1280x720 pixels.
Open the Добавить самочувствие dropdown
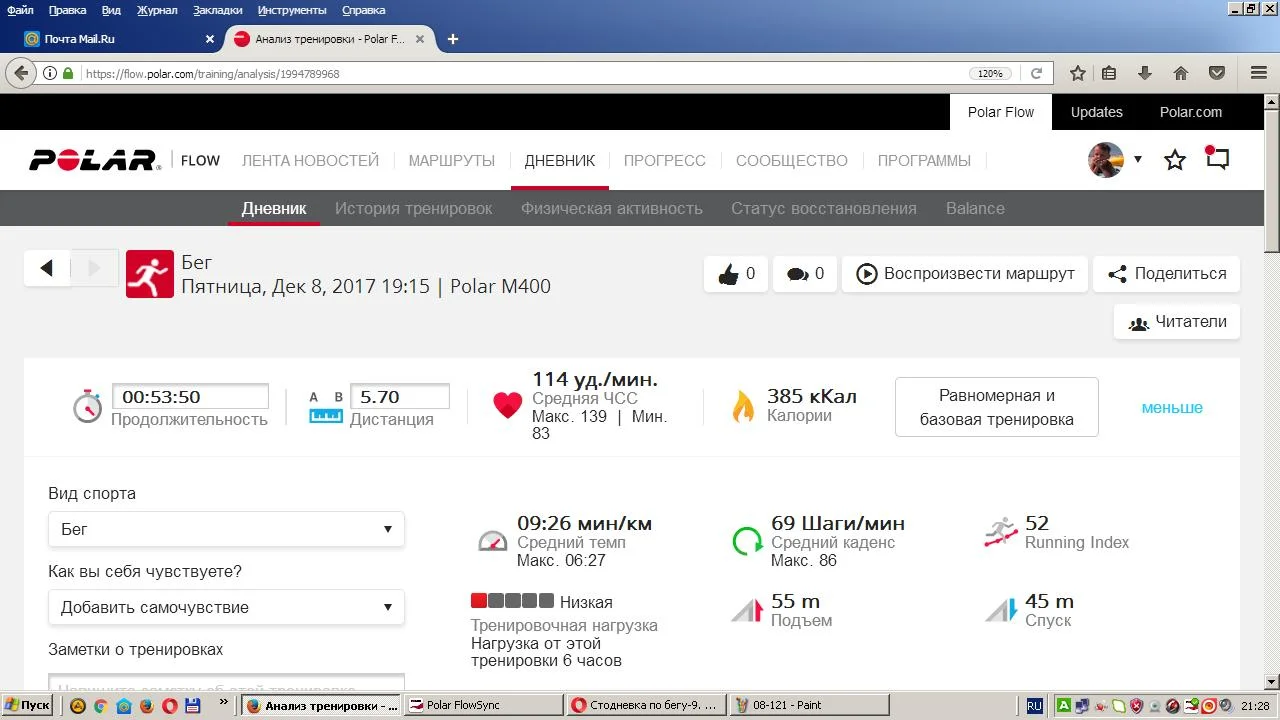(226, 607)
